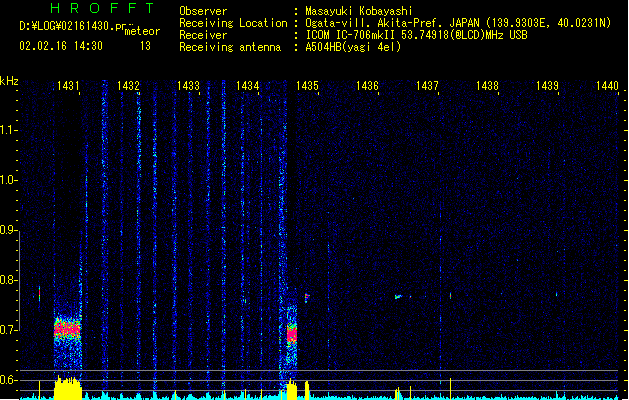Click the date stamp 02.02.16 14:30
Image resolution: width=629 pixels, height=400 pixels.
pos(61,46)
